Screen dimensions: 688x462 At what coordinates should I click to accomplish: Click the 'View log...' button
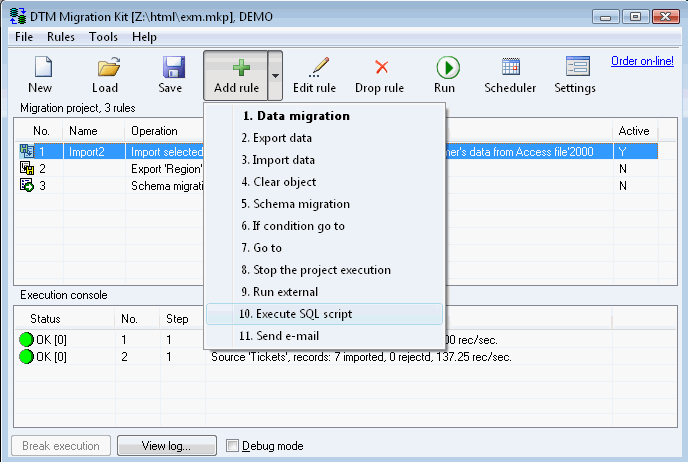167,446
